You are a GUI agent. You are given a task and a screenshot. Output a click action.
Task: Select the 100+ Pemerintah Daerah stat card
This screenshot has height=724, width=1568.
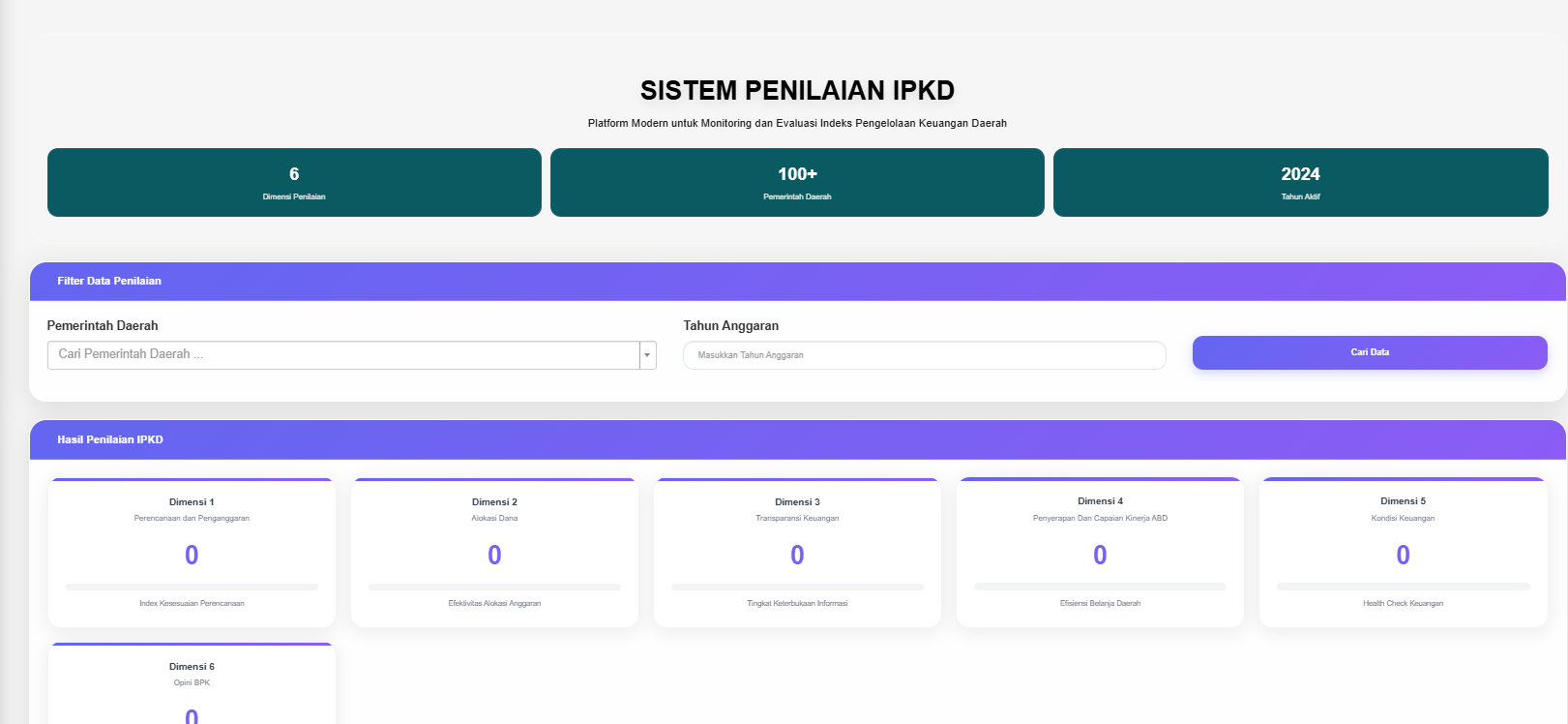point(797,182)
